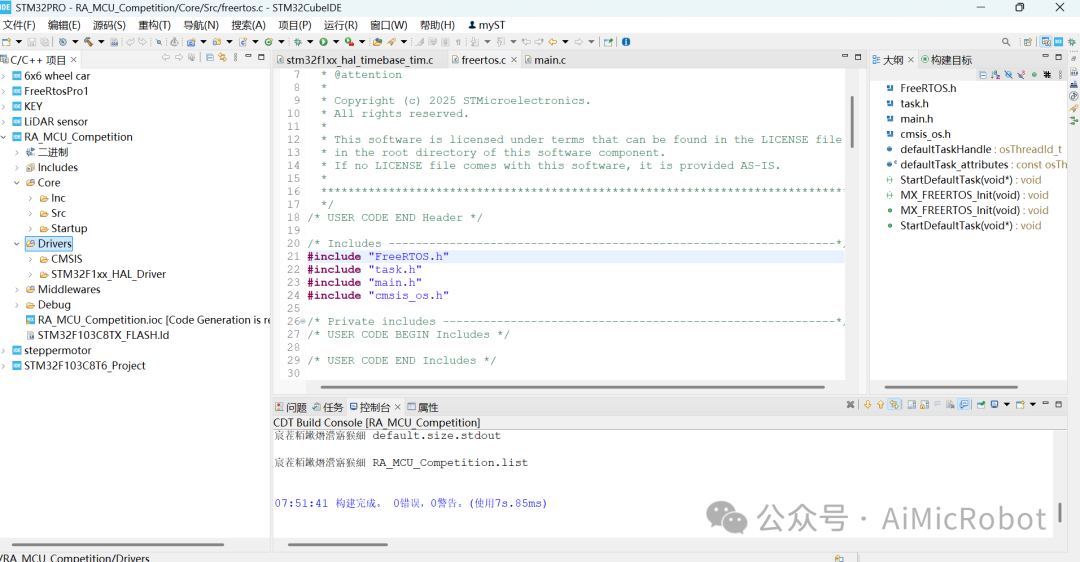Jump to previous error up arrow in console

[880, 404]
